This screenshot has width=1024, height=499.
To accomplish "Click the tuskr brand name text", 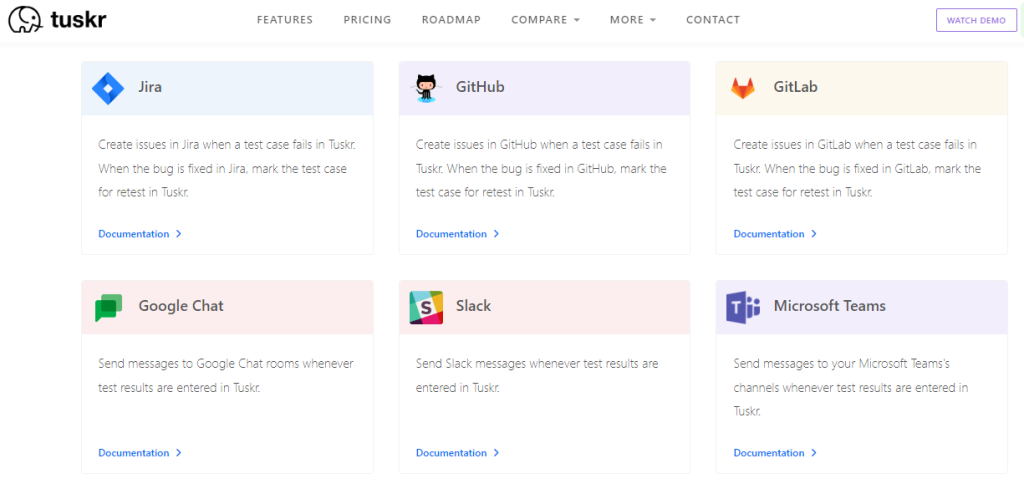I will (78, 20).
